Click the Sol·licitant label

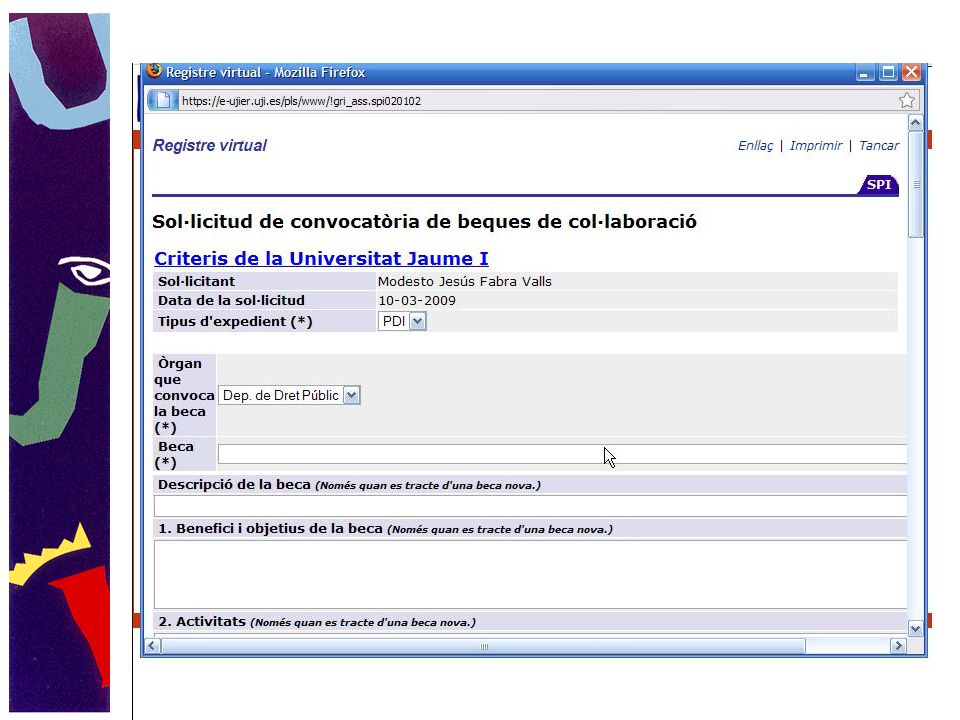[197, 282]
